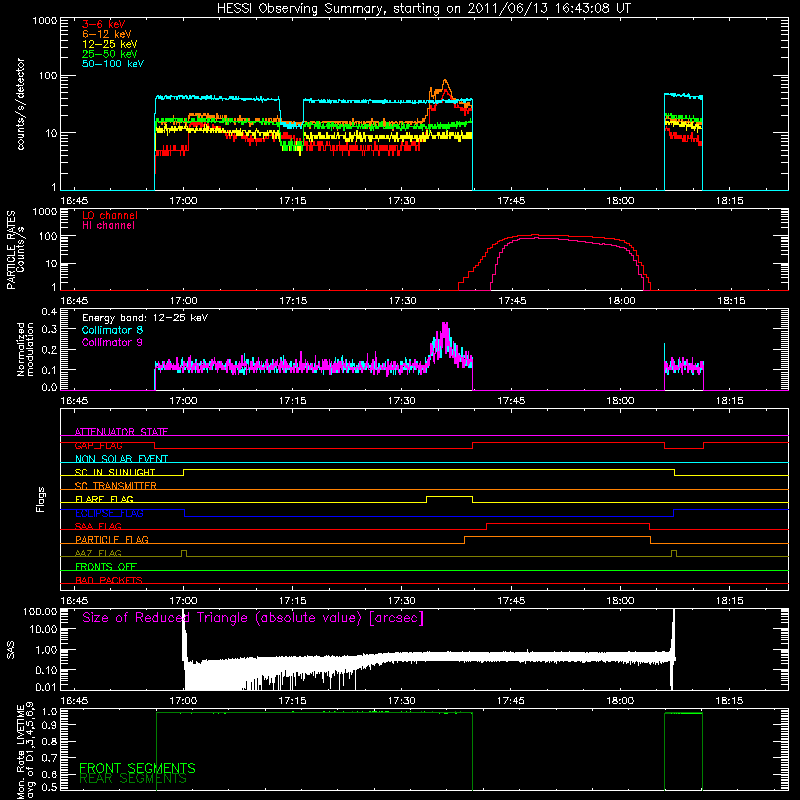The width and height of the screenshot is (800, 800).
Task: Click the "HI channel" legend label
Action: pos(108,226)
